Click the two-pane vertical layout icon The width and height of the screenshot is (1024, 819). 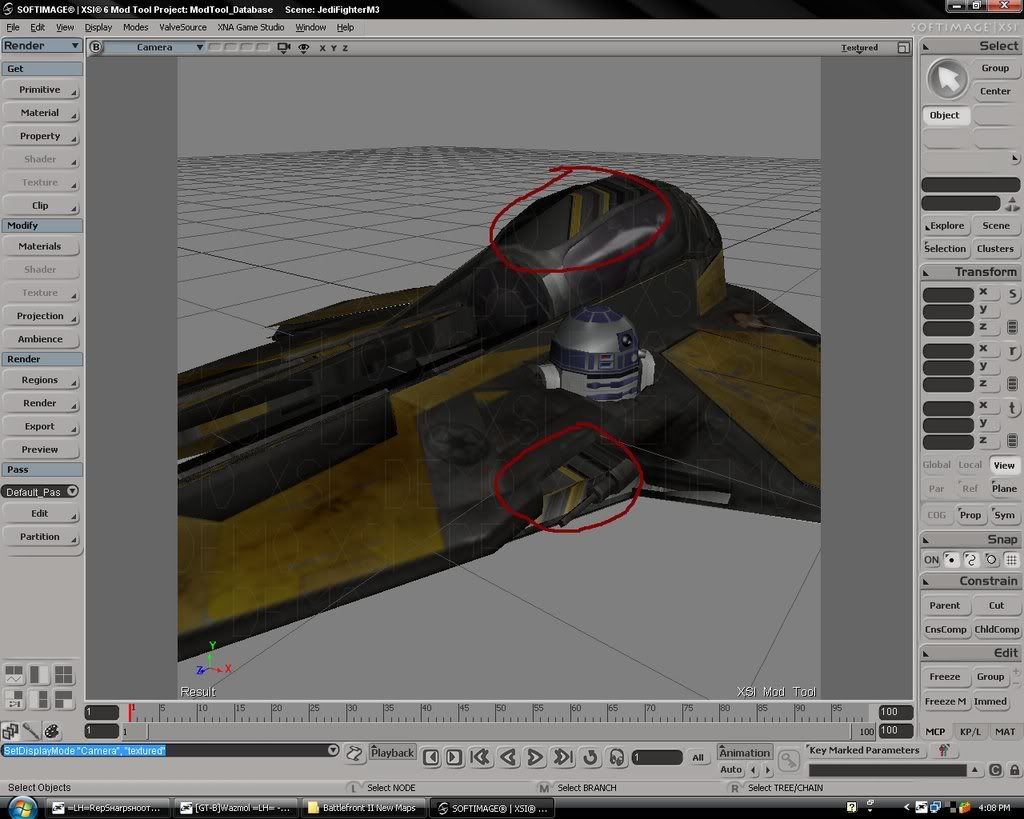(39, 675)
